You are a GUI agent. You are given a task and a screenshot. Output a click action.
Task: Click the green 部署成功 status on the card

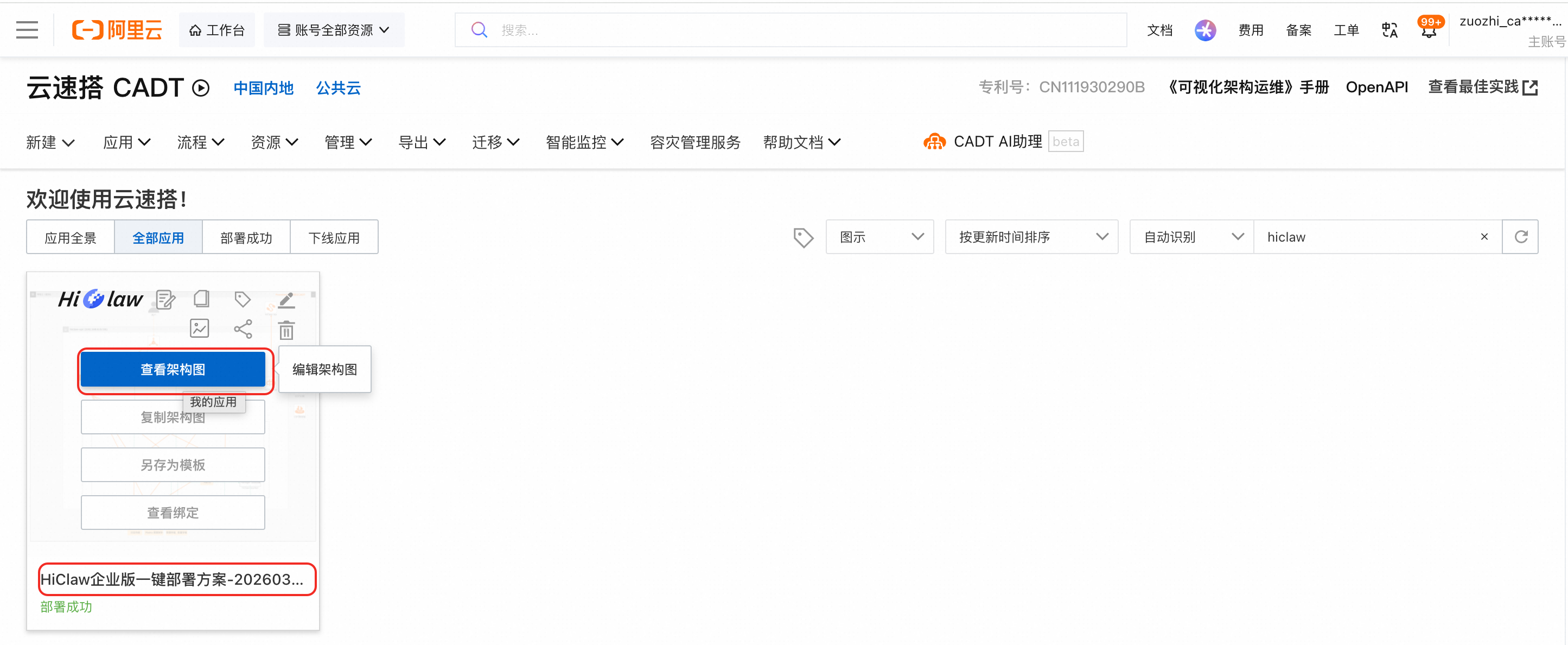[x=66, y=607]
